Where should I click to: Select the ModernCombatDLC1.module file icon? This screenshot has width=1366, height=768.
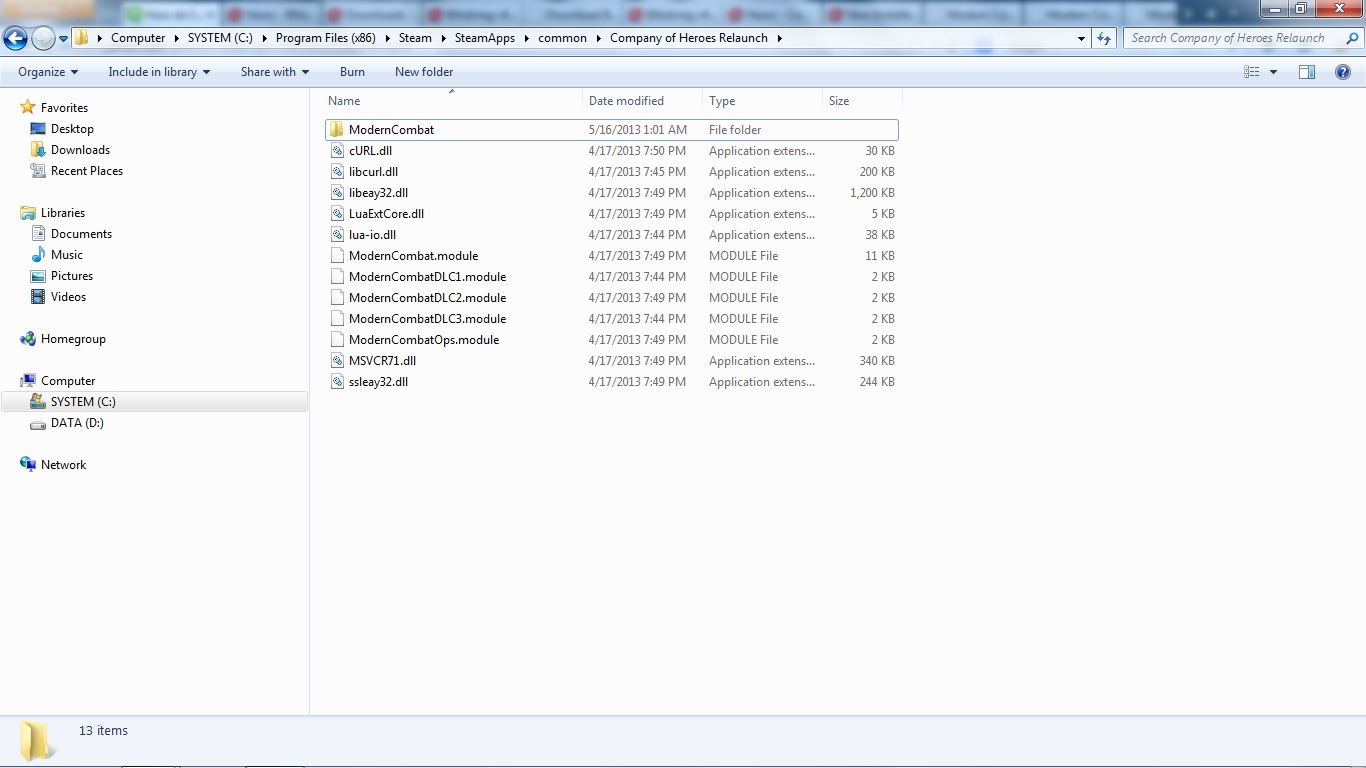tap(338, 277)
